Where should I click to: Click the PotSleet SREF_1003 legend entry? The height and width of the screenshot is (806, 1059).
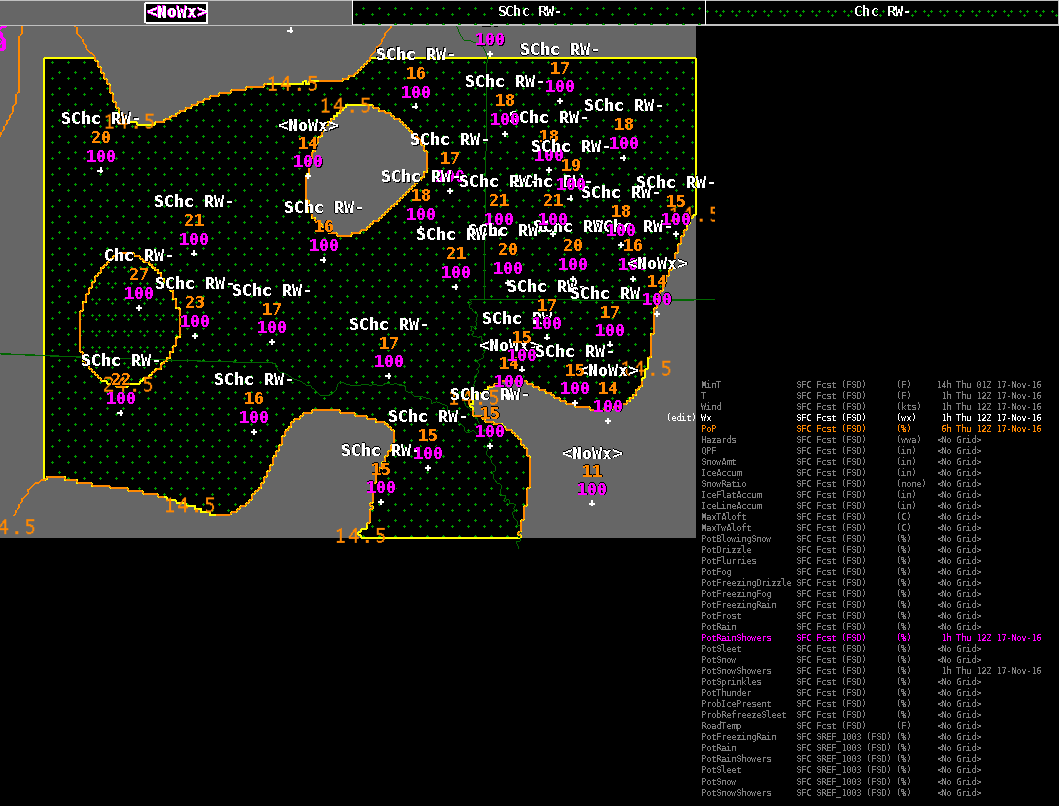[x=722, y=770]
